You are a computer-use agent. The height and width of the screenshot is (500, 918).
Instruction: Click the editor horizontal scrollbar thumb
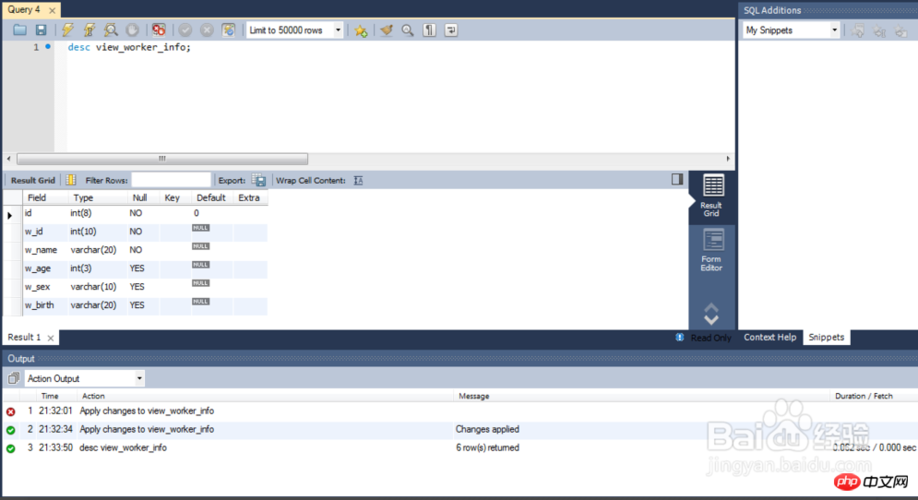click(x=162, y=159)
